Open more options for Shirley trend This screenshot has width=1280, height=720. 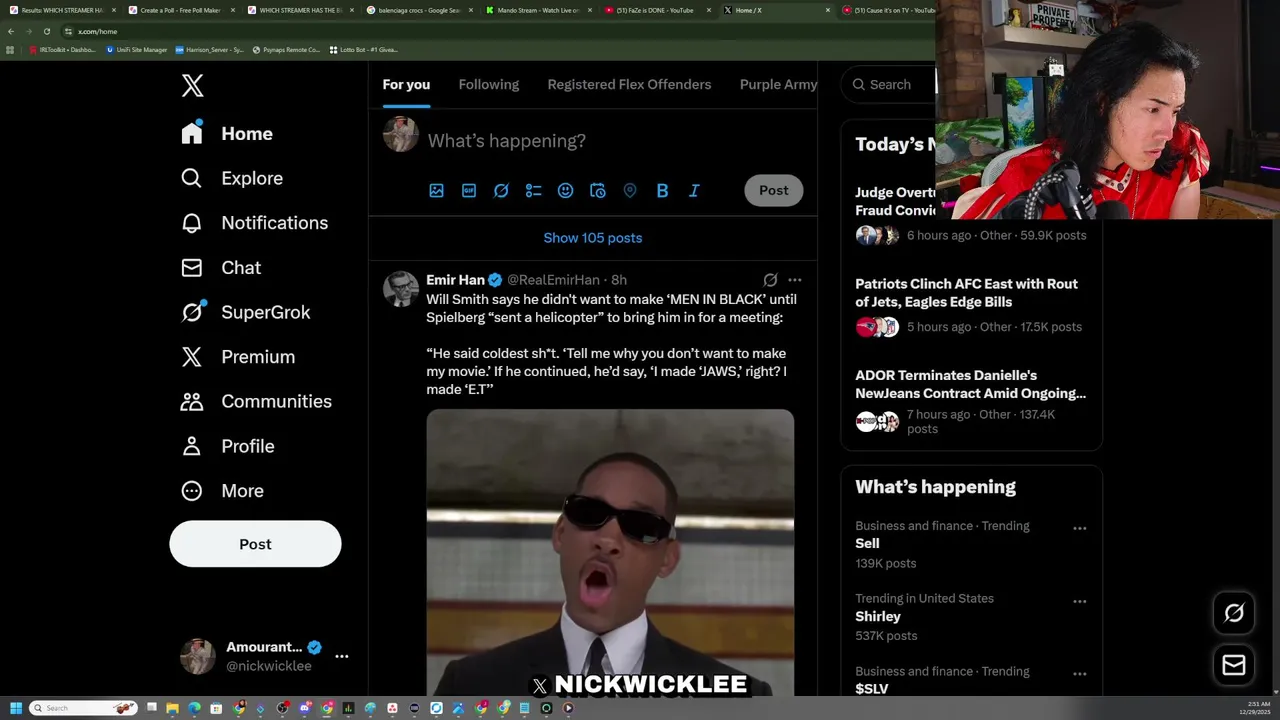(x=1080, y=601)
